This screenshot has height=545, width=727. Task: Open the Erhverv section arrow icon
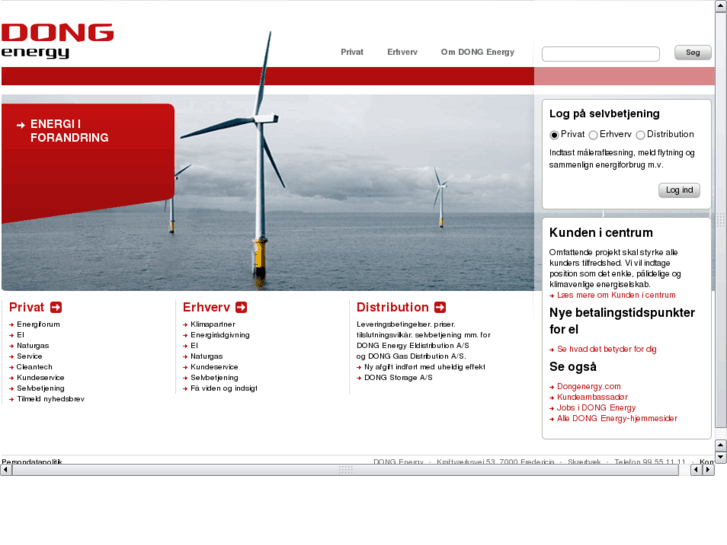tap(241, 307)
